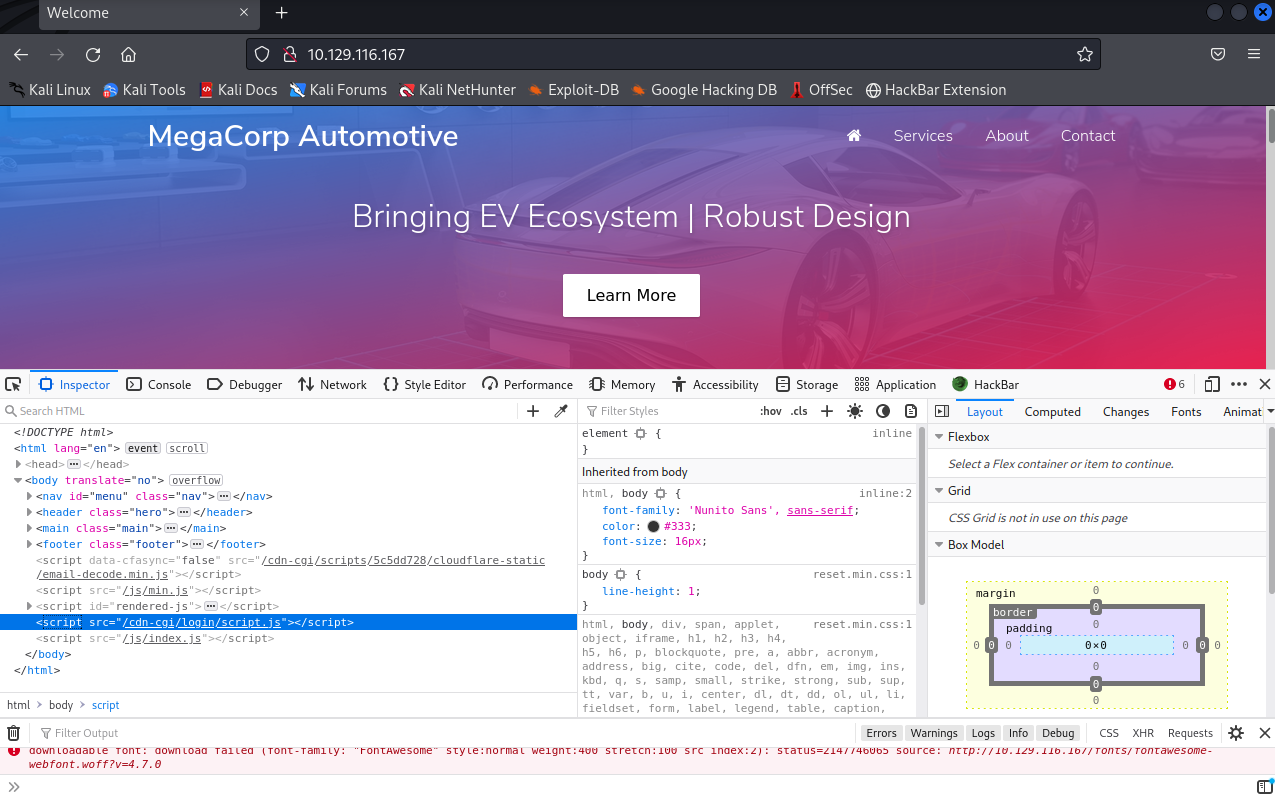This screenshot has width=1275, height=803.
Task: Open the Accessibility tab
Action: [716, 384]
